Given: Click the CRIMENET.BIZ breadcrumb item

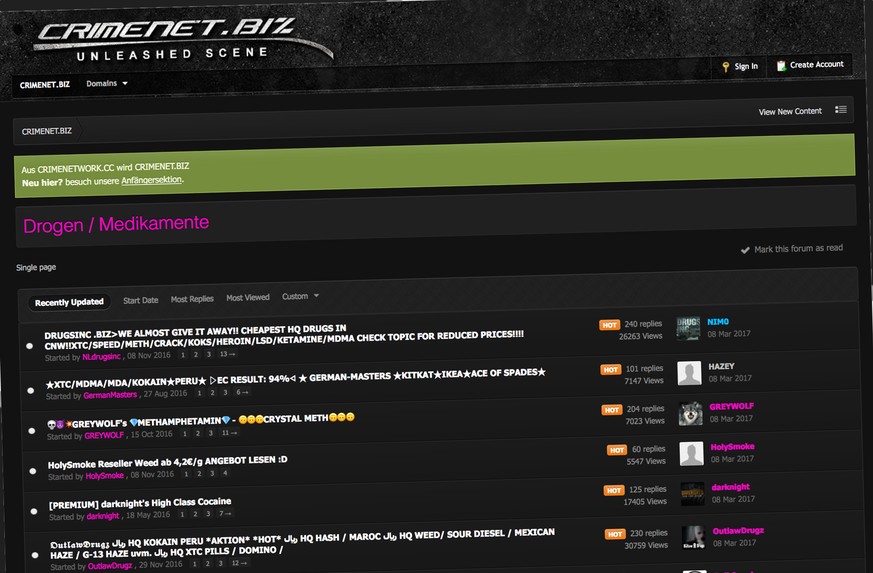Looking at the screenshot, I should point(47,131).
